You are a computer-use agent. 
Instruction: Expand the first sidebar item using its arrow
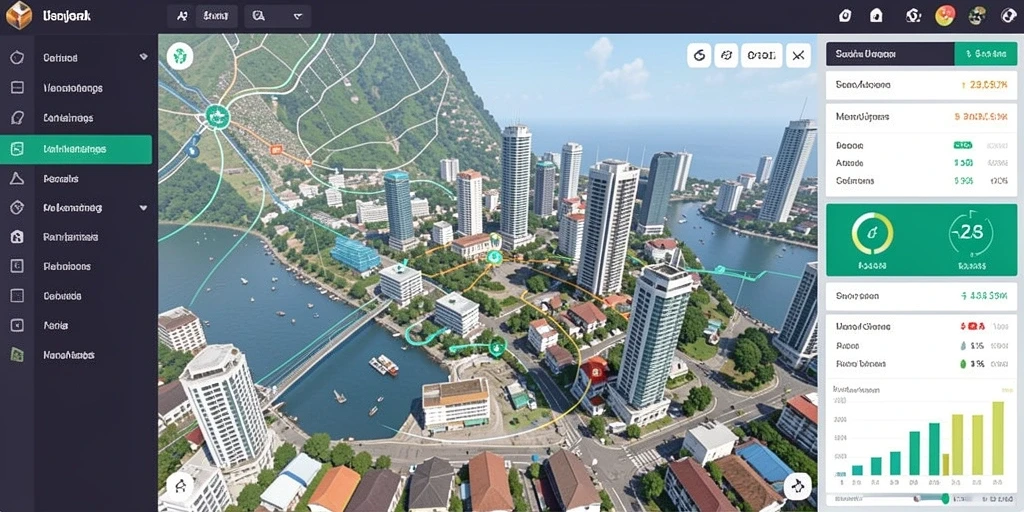click(x=144, y=57)
